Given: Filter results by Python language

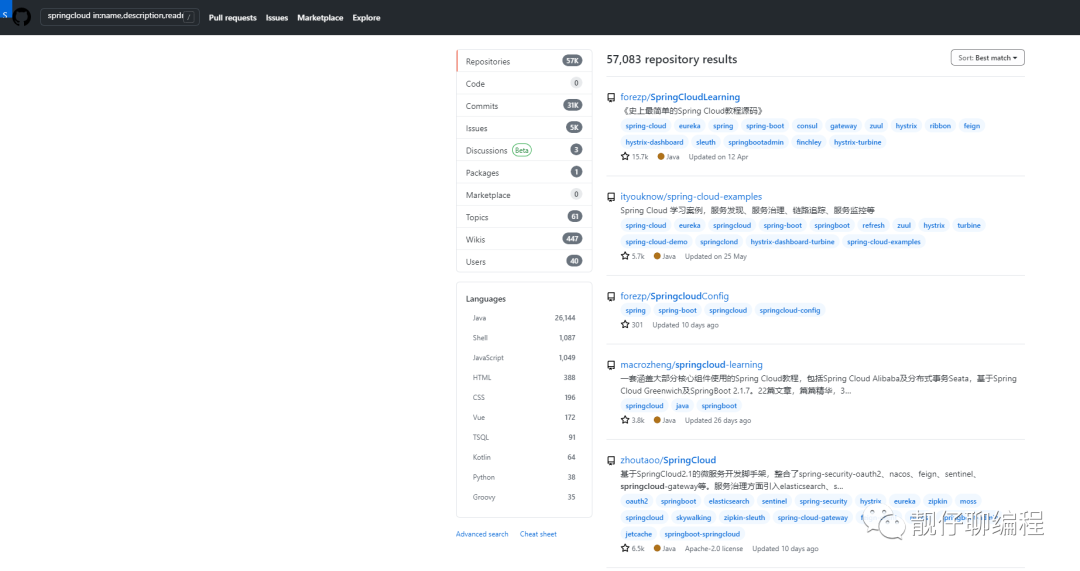Looking at the screenshot, I should 523,477.
